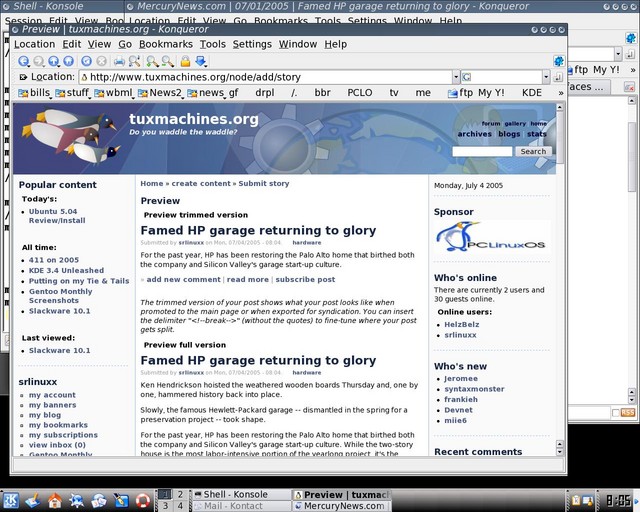Switch to virtual desktop 3 in pager
640x512 pixels.
click(166, 506)
